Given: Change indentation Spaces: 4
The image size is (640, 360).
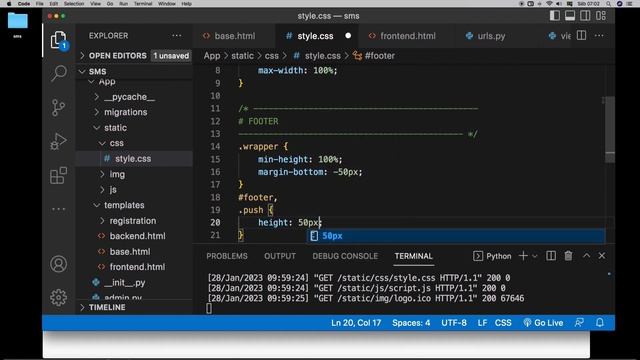Looking at the screenshot, I should [x=411, y=323].
